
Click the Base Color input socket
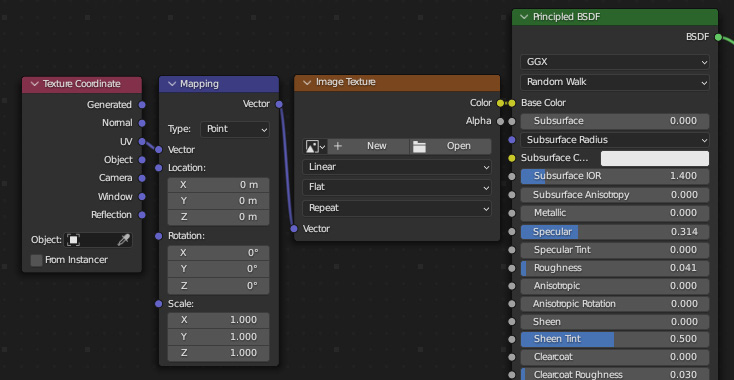click(x=512, y=103)
